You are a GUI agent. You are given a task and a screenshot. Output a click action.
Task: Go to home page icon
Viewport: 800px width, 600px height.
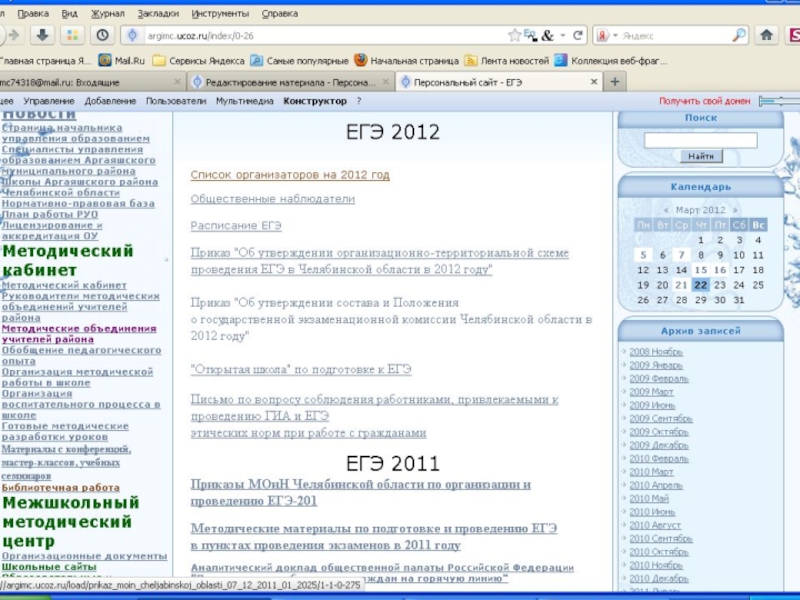[766, 35]
